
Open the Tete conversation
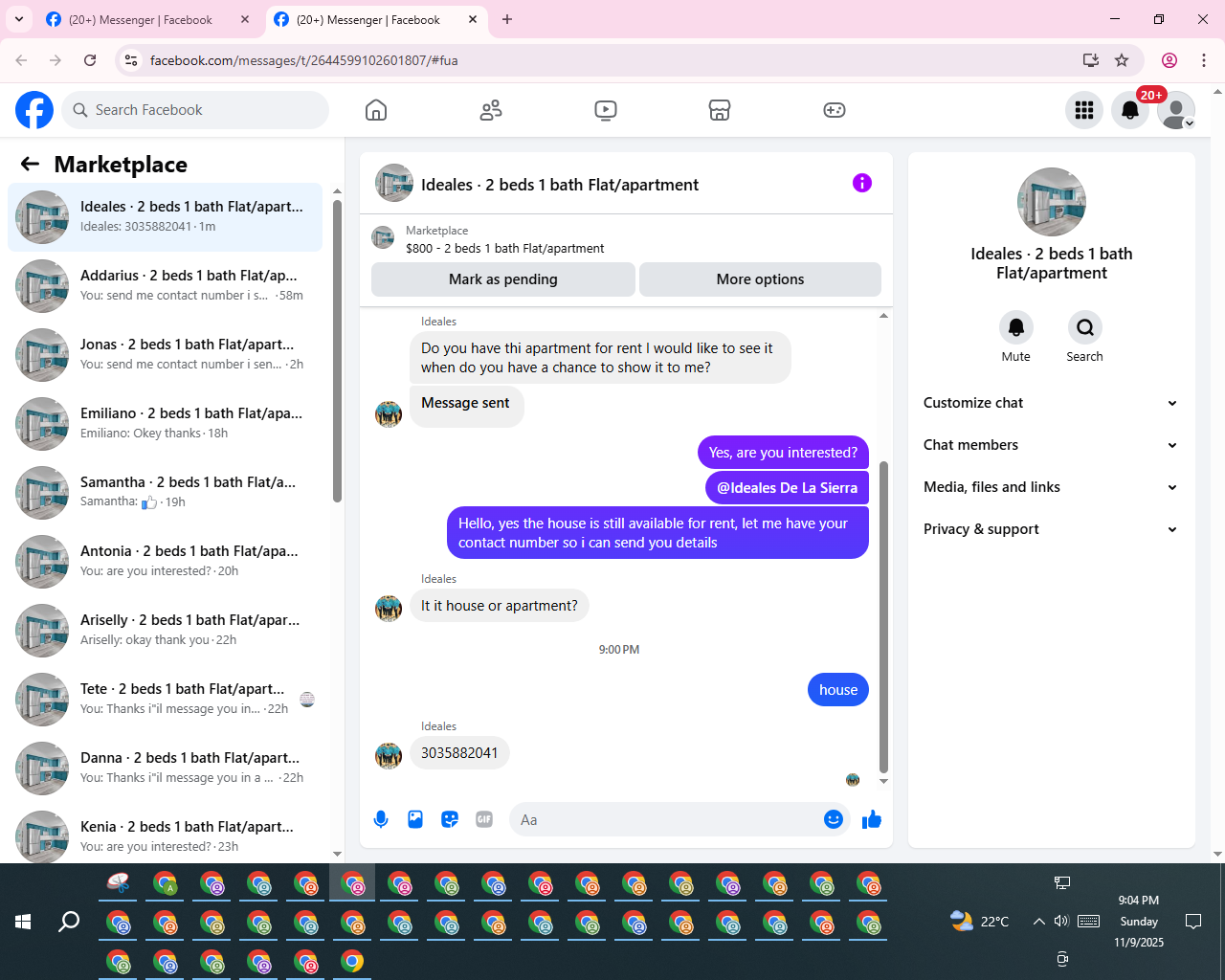tap(166, 700)
